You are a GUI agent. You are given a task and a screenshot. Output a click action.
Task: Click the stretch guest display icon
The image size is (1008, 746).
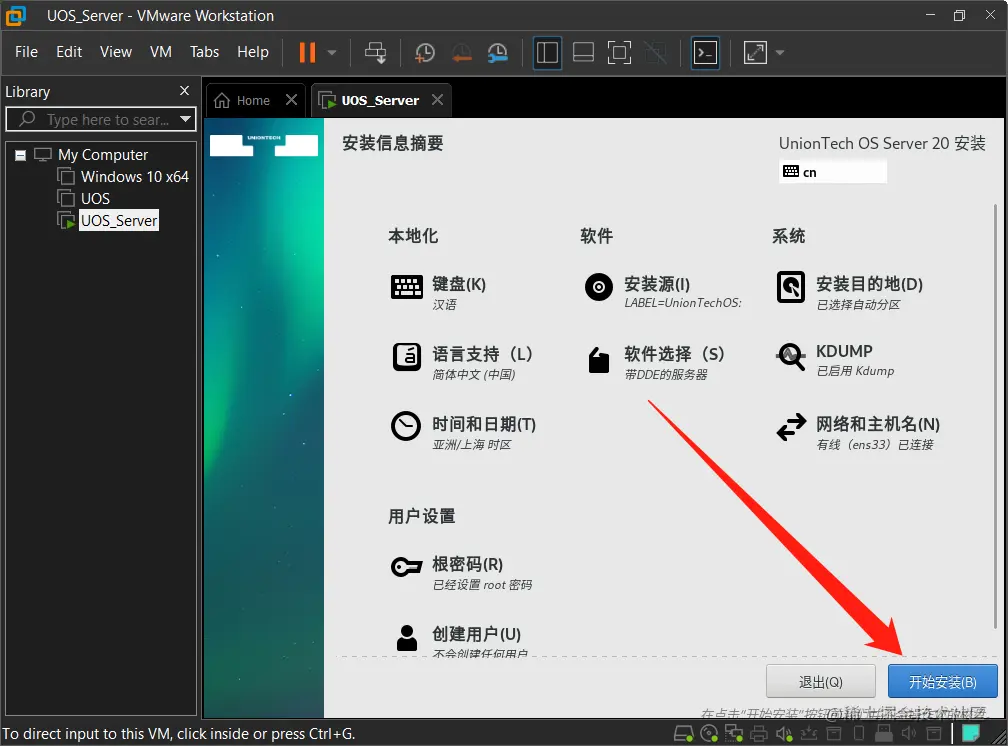755,52
